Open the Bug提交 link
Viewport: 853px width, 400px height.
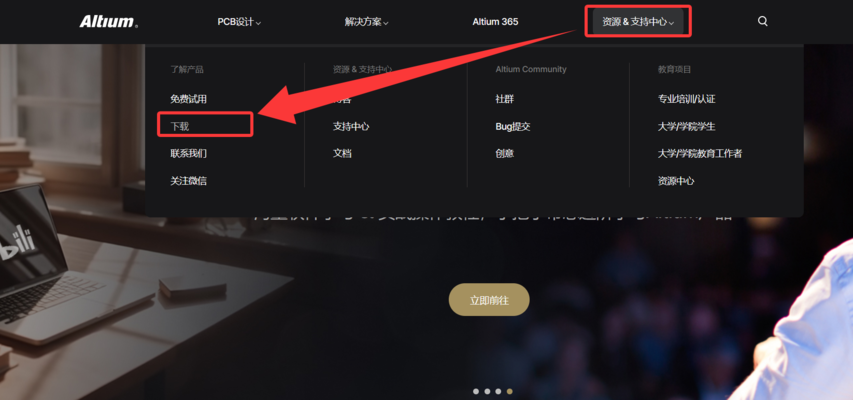[x=513, y=126]
